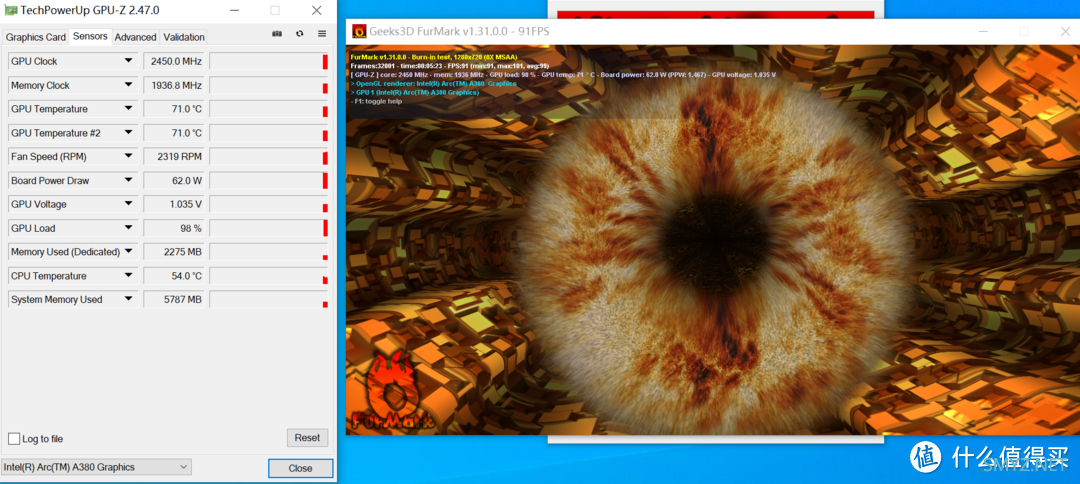The height and width of the screenshot is (484, 1080).
Task: Click the FurMark render viewport eye
Action: pos(715,241)
